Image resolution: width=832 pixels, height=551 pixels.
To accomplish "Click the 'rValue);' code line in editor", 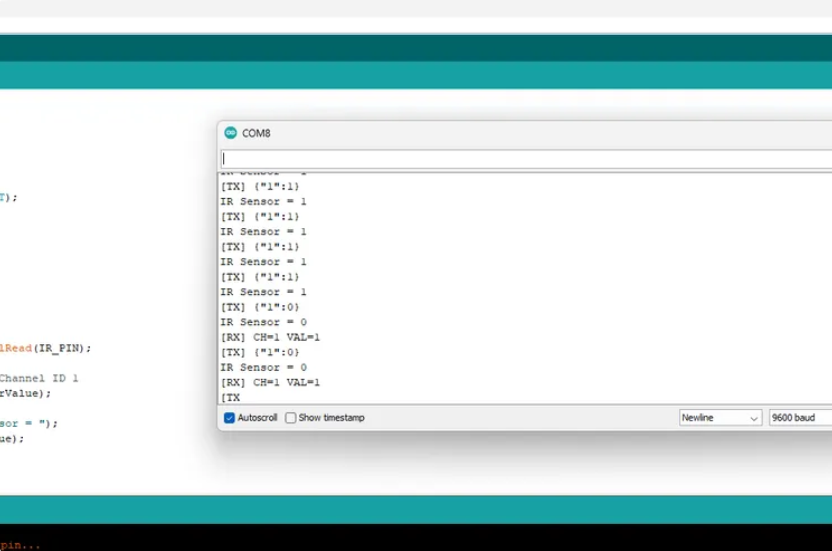I will 25,393.
